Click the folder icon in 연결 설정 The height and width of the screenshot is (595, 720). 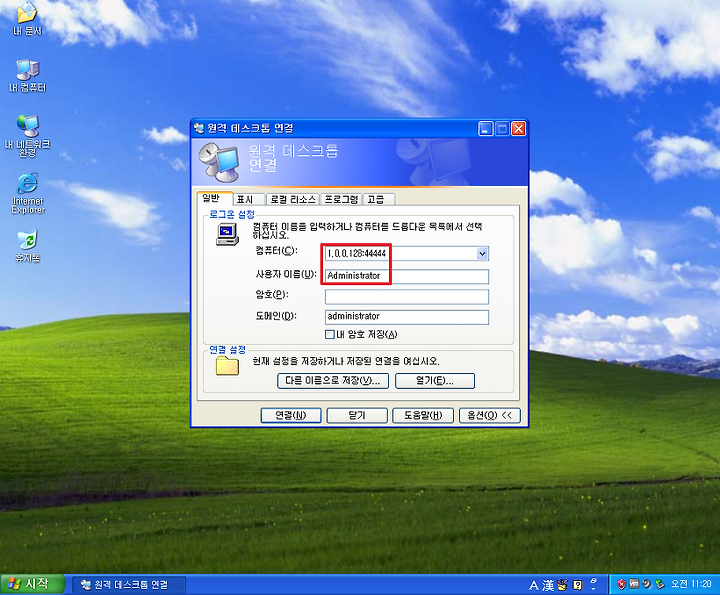click(x=227, y=365)
